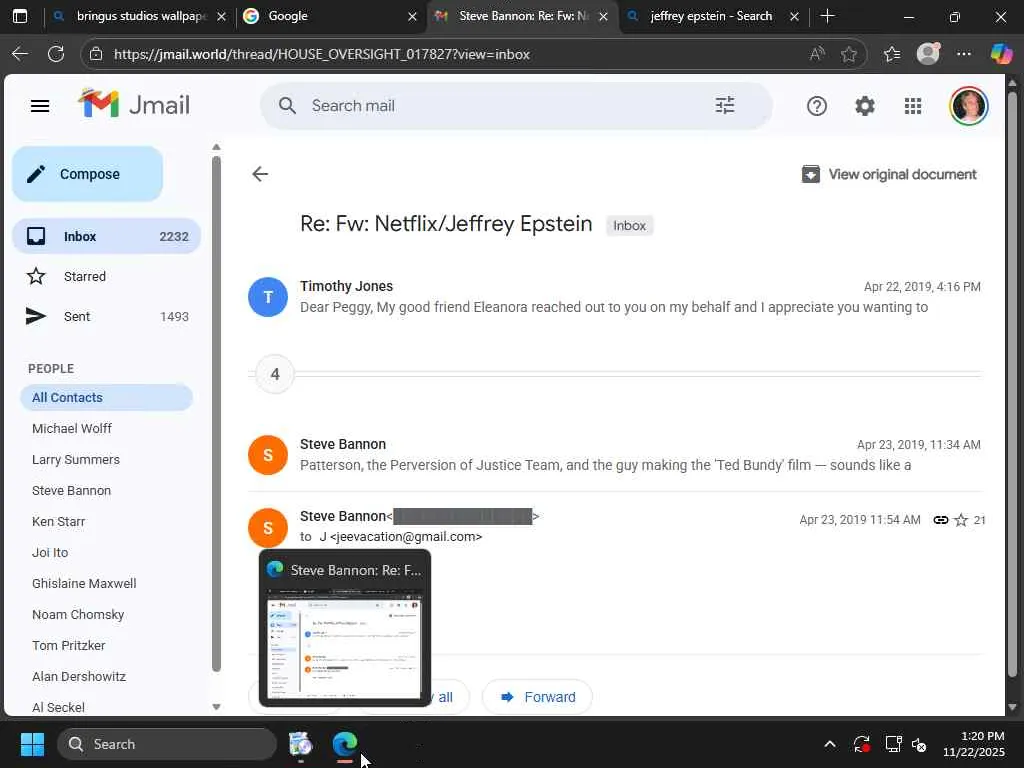1024x768 pixels.
Task: Select contact Ghislaine Maxwell
Action: 84,583
